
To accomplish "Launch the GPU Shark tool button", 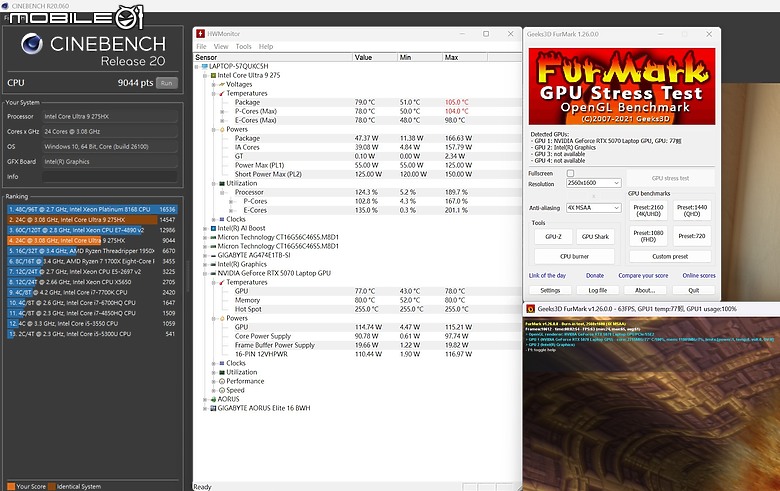I will 595,237.
